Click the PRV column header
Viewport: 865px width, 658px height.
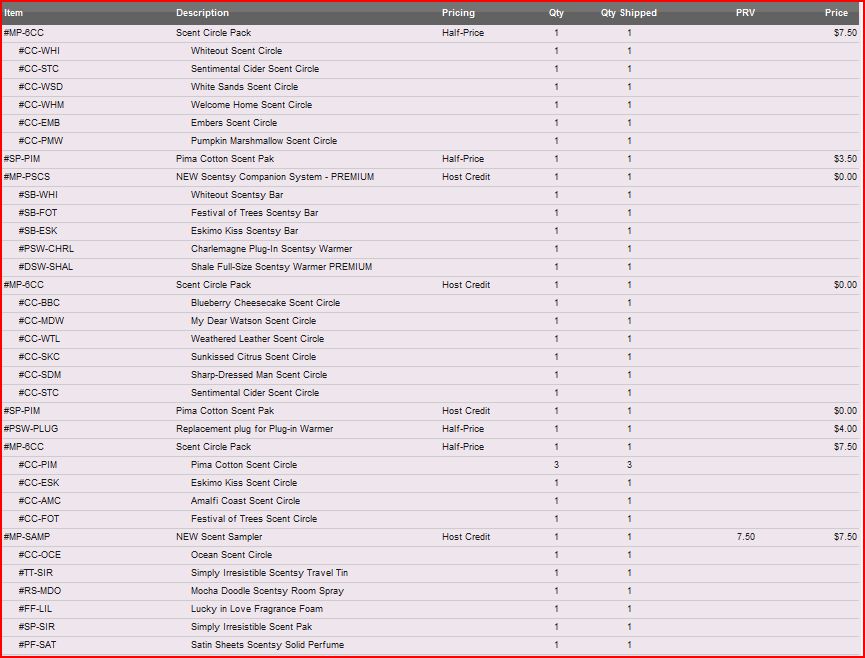tap(745, 13)
